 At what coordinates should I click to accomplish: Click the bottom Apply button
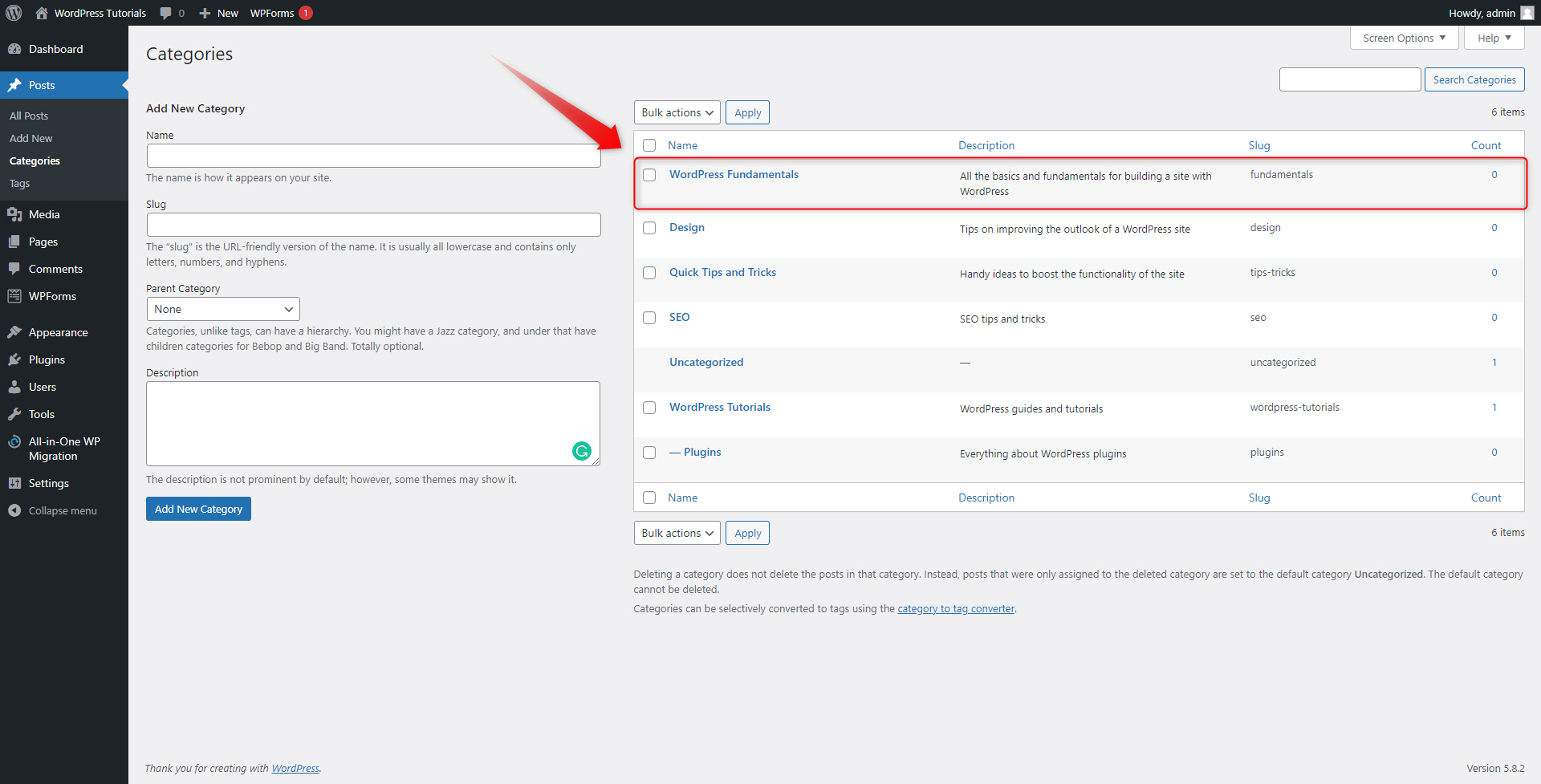pos(747,533)
